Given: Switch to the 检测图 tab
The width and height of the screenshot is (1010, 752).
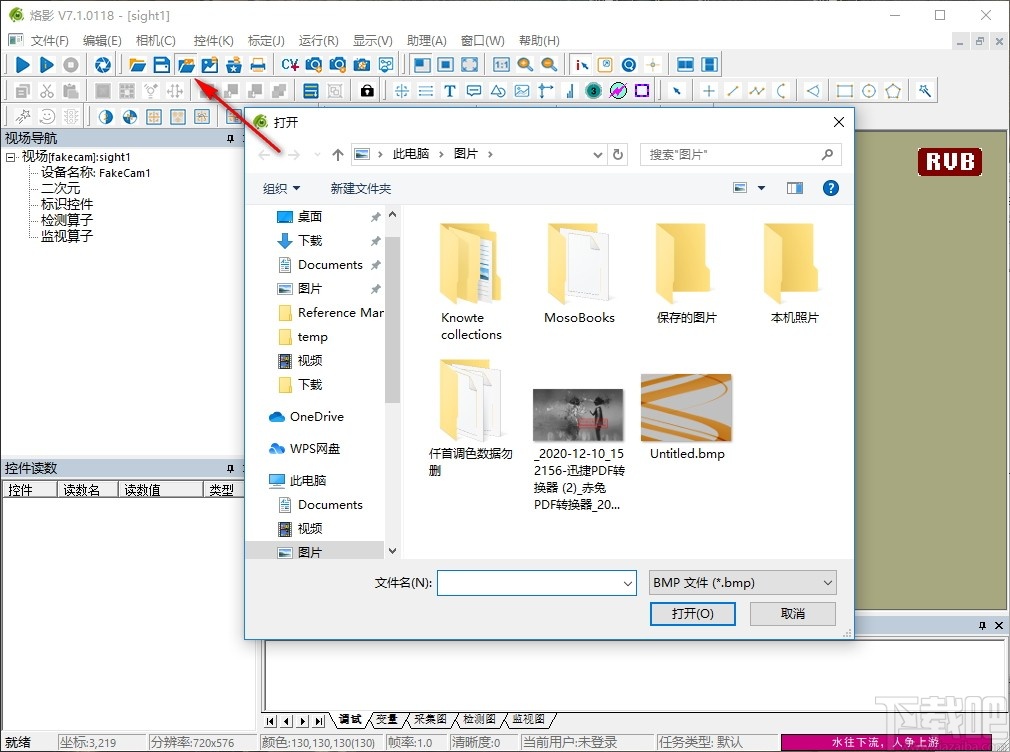Looking at the screenshot, I should click(x=479, y=719).
